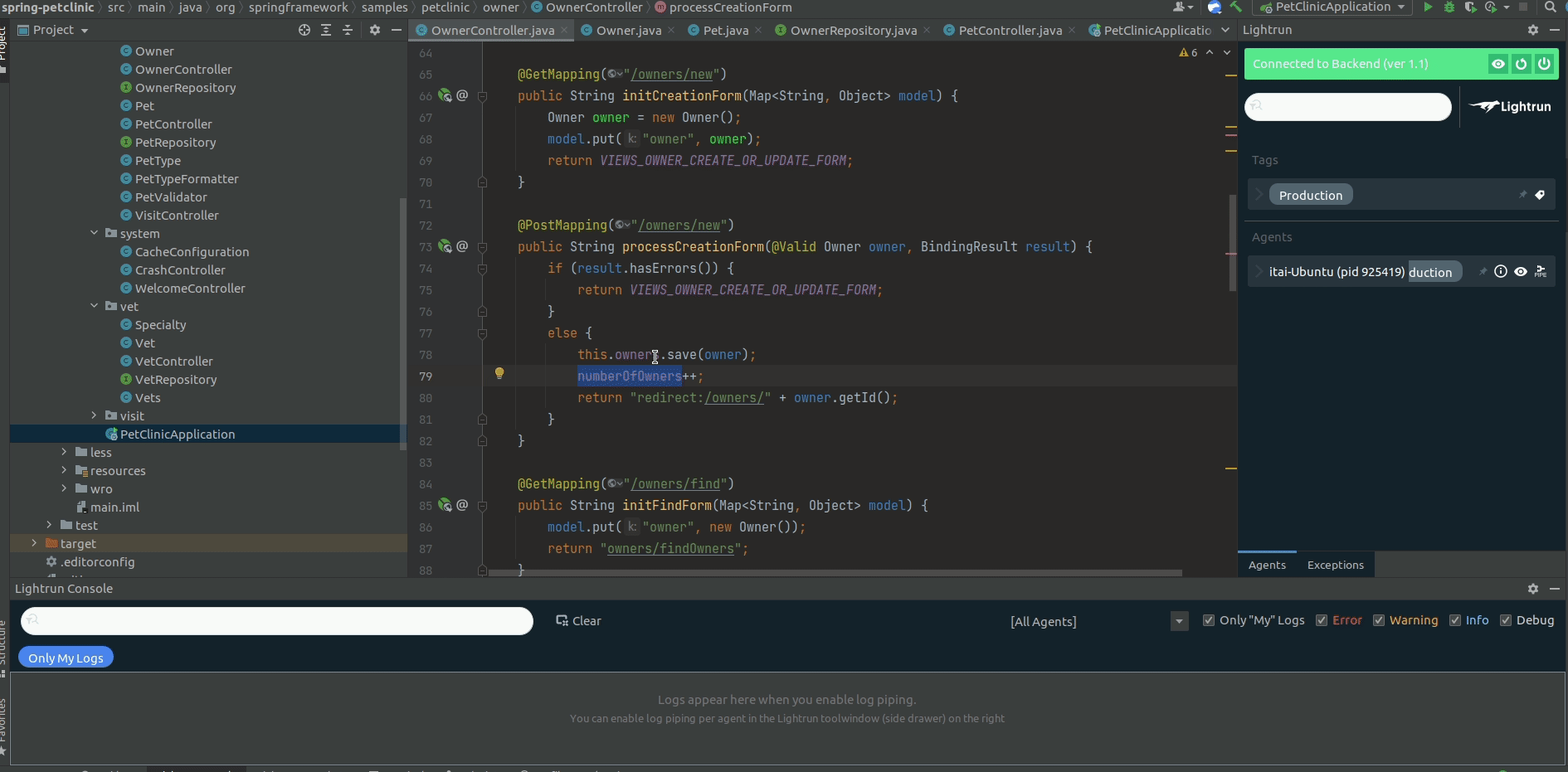This screenshot has height=772, width=1568.
Task: Switch to the Exceptions tab in Lightrun
Action: tap(1335, 565)
